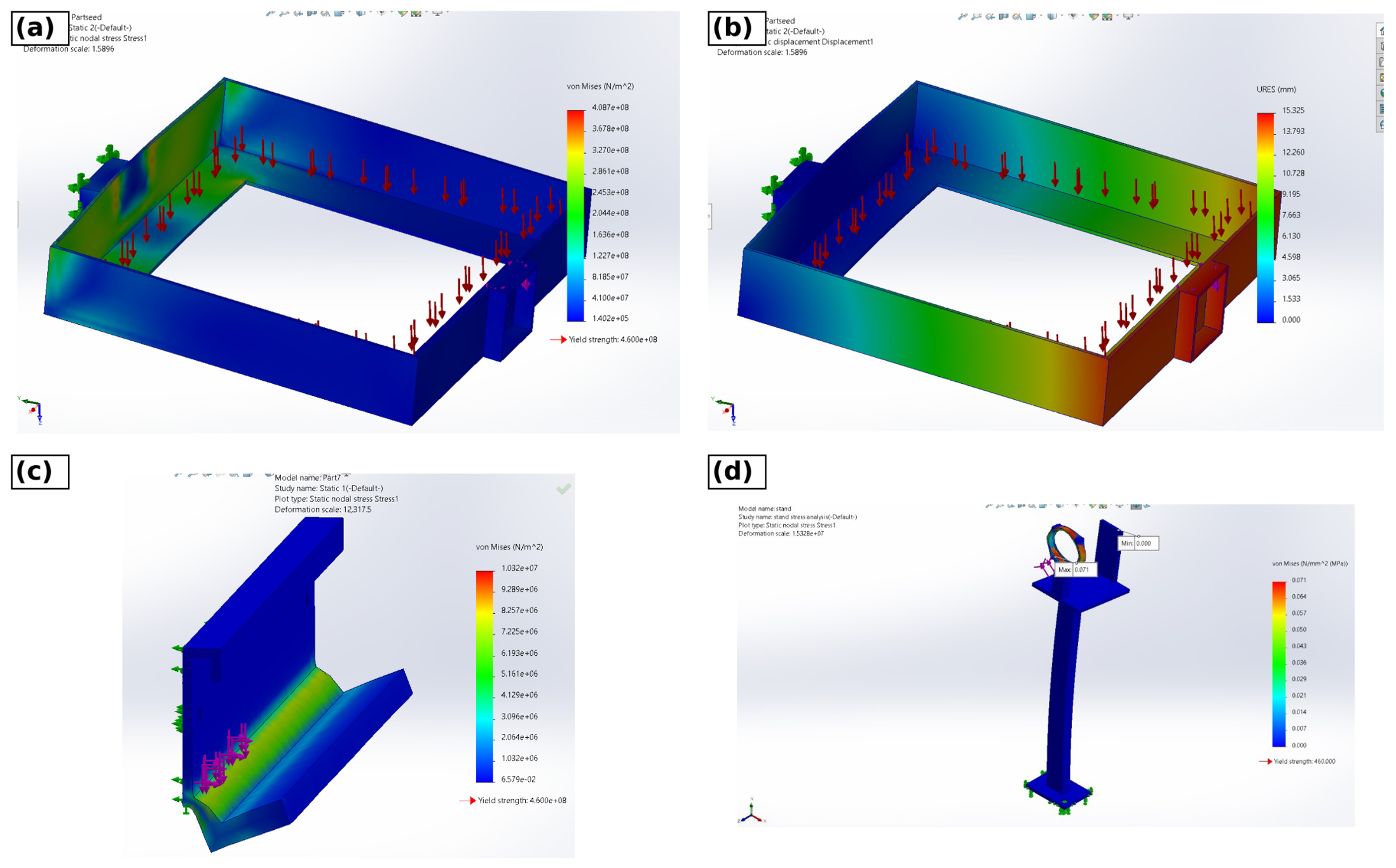Activate Section View icon in panel (a)
Image resolution: width=1396 pixels, height=868 pixels.
tap(311, 13)
